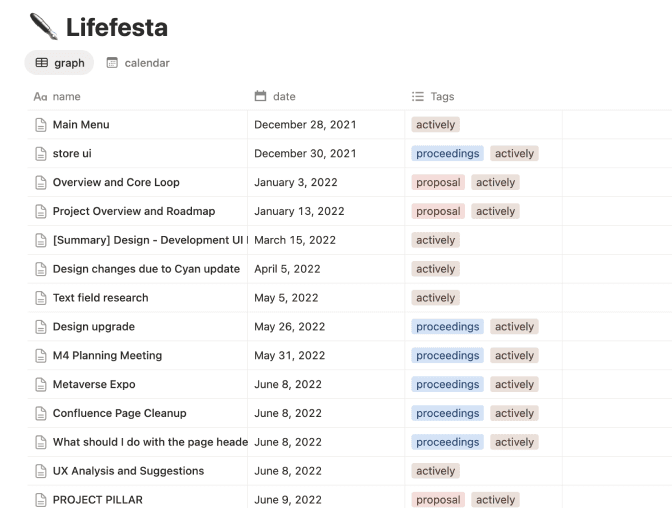
Task: Click the Lifefesta page pen icon
Action: point(43,25)
